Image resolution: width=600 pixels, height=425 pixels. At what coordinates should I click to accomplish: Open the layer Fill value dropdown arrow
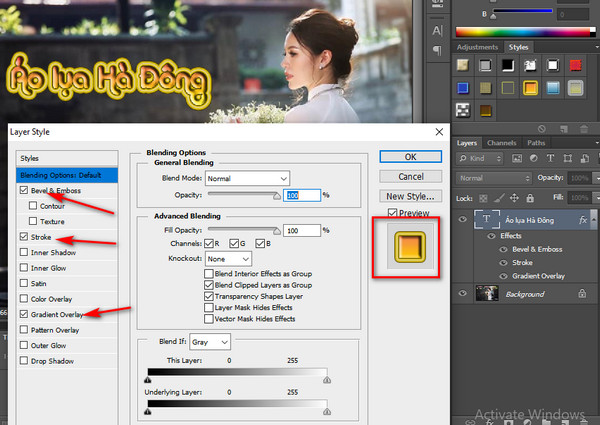click(x=596, y=198)
